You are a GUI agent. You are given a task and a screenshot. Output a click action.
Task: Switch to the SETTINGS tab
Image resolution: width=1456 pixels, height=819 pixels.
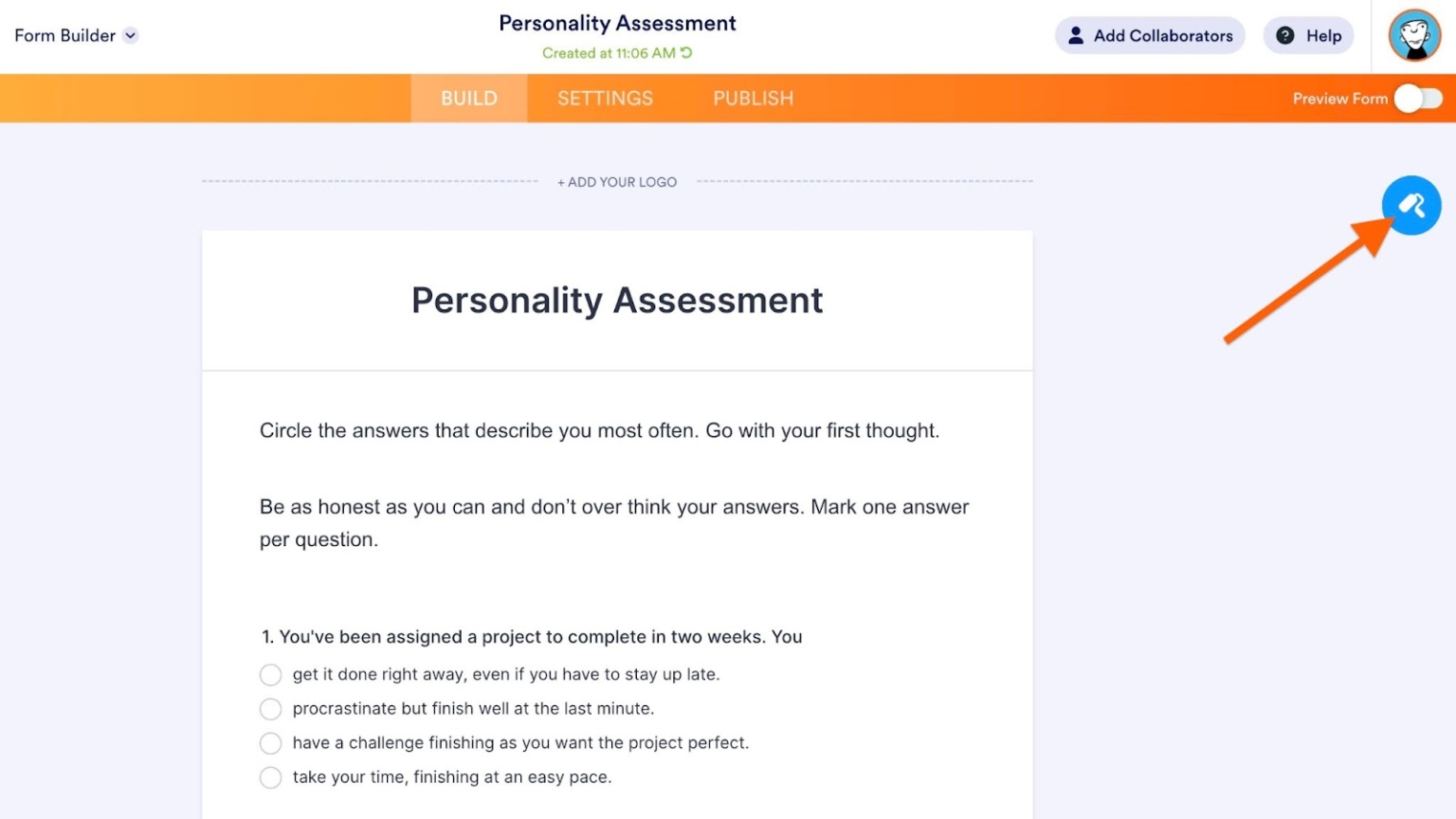click(605, 98)
